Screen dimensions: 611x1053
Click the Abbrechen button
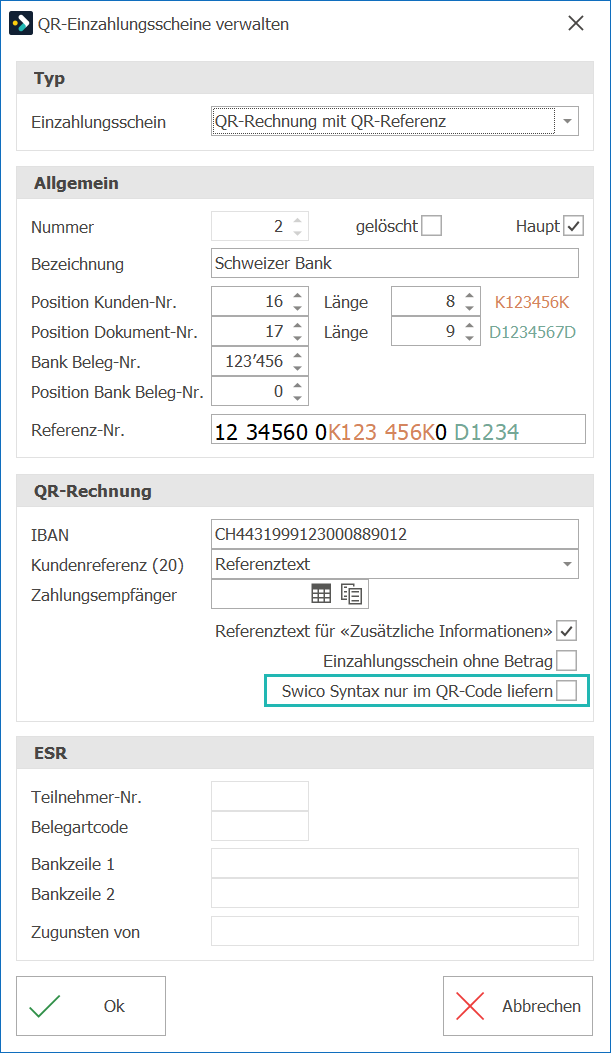518,1005
